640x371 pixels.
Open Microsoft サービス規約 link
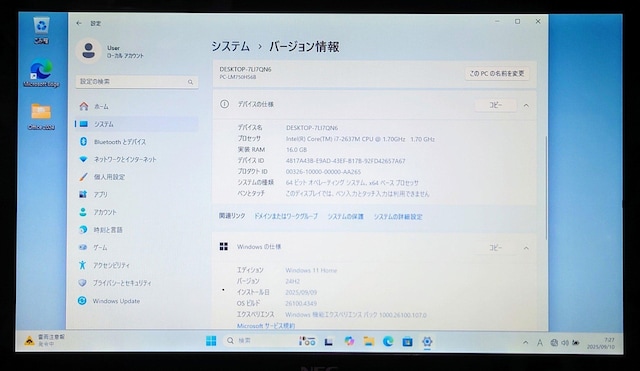pyautogui.click(x=266, y=326)
